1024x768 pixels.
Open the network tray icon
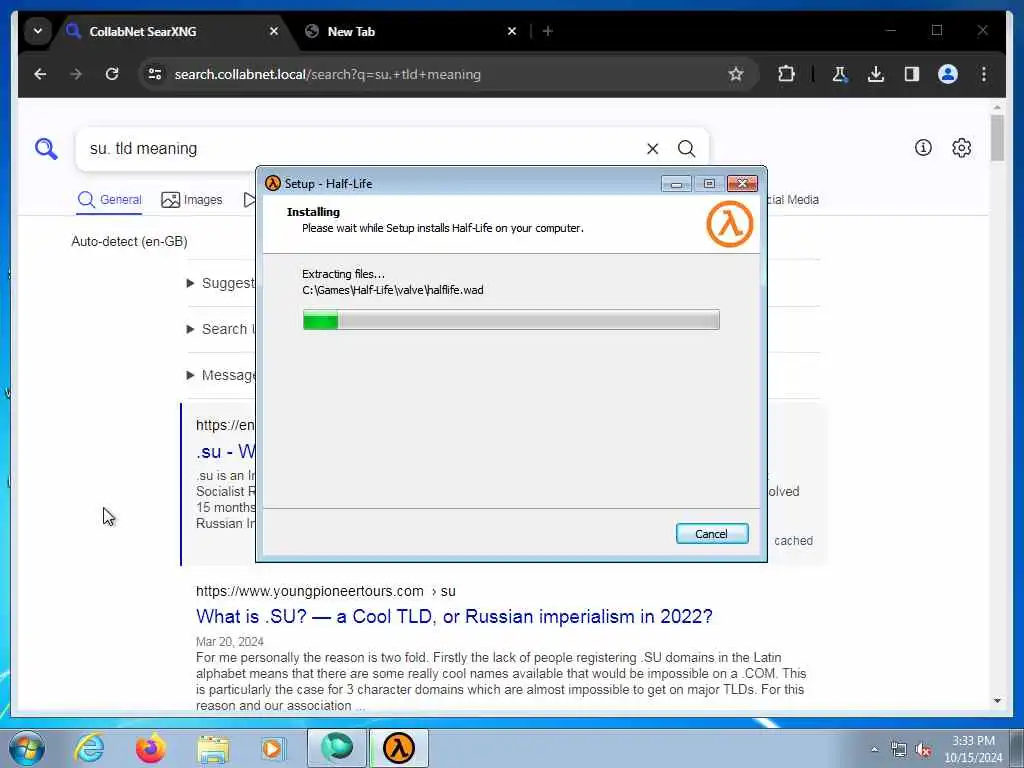(899, 750)
